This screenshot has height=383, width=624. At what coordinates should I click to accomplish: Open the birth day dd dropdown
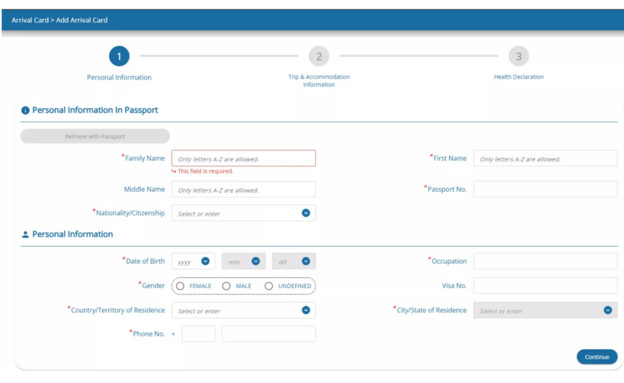pyautogui.click(x=294, y=262)
